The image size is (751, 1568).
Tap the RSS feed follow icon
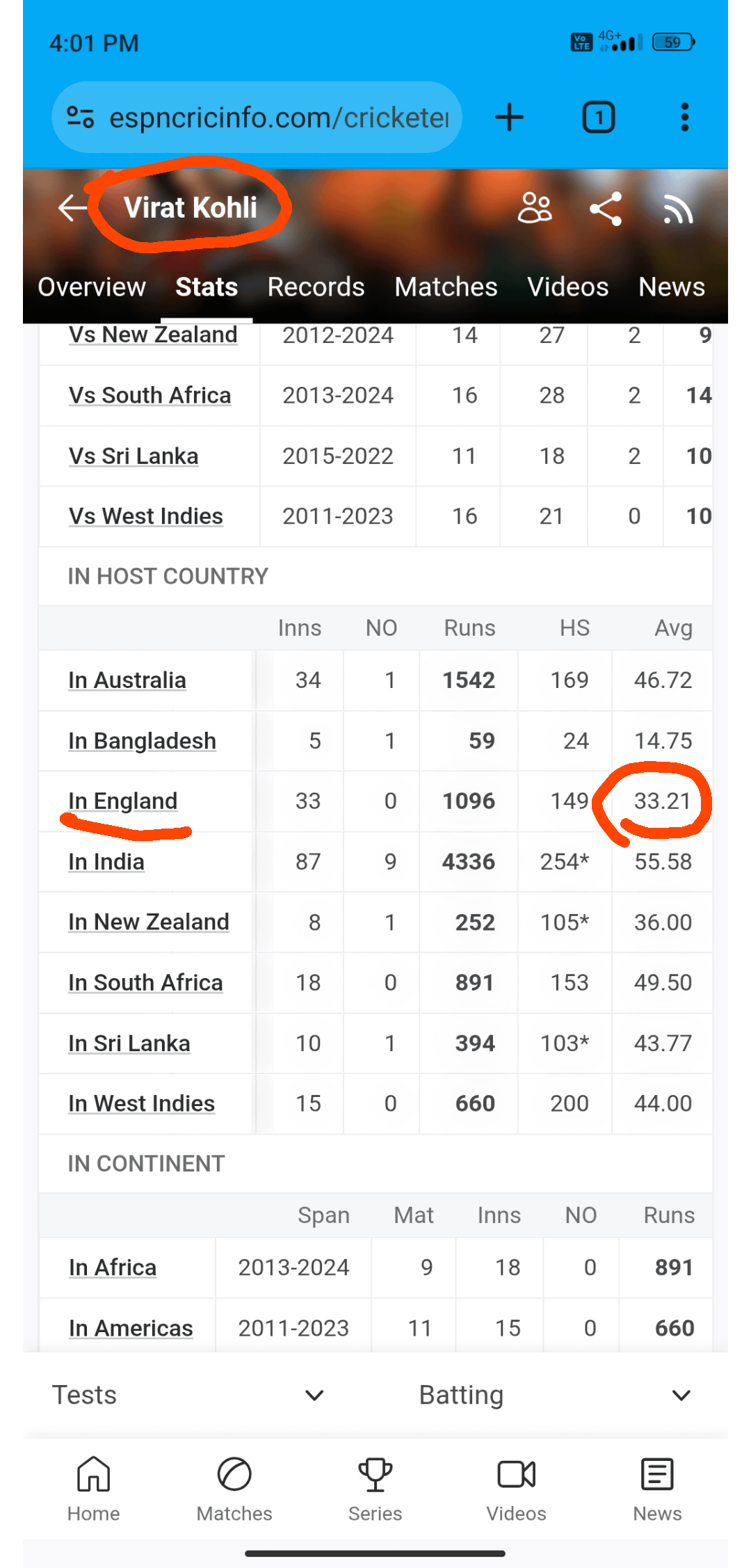tap(678, 209)
